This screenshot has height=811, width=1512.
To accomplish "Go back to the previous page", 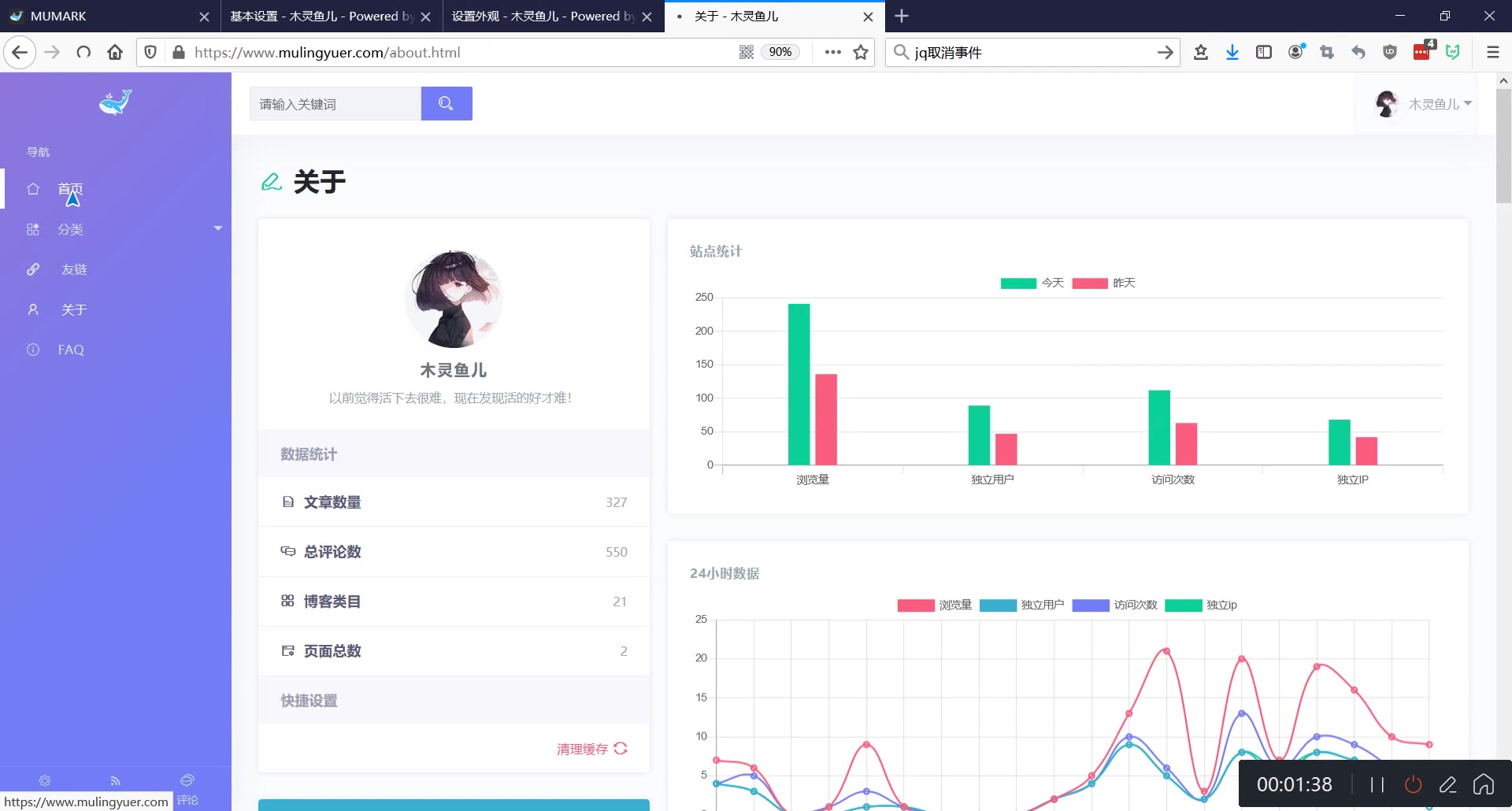I will click(20, 53).
